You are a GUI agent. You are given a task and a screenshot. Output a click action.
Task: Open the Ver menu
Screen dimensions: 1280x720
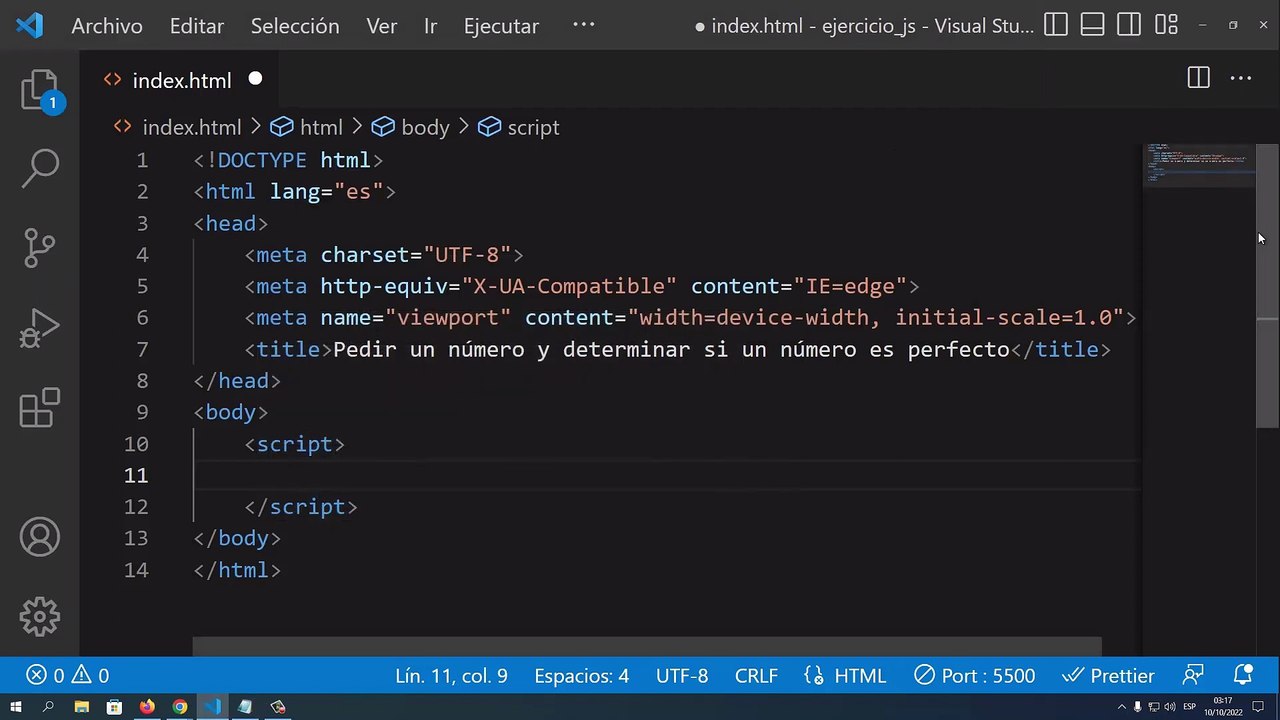tap(381, 26)
